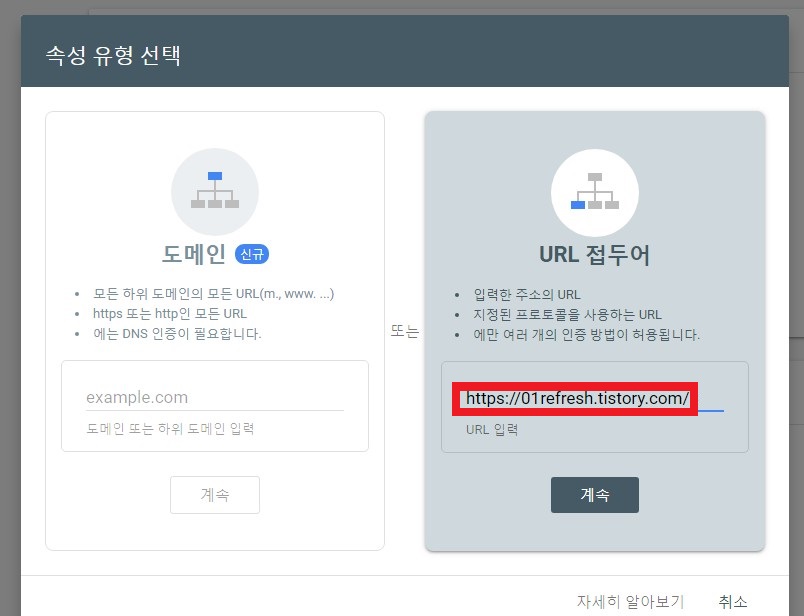Click 계속 under the Domain card
Screen dimensions: 804x616
click(215, 495)
